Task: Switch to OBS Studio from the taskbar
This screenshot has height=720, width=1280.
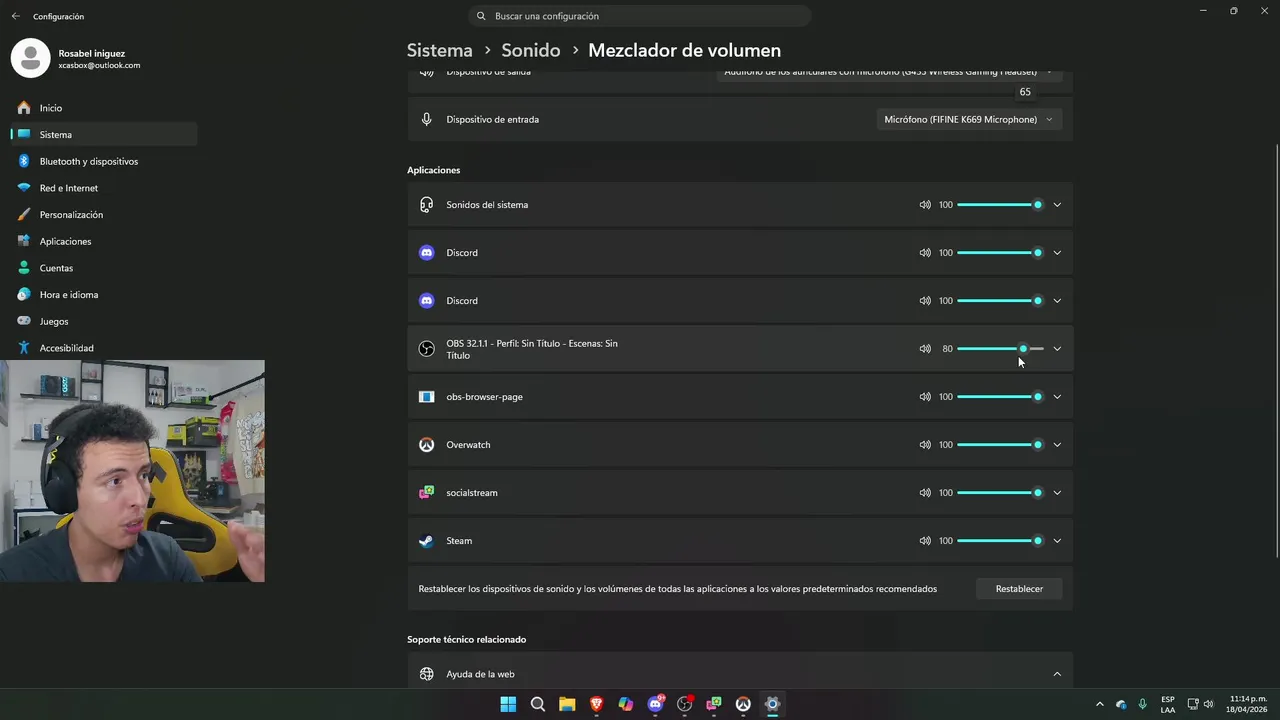Action: (x=685, y=704)
